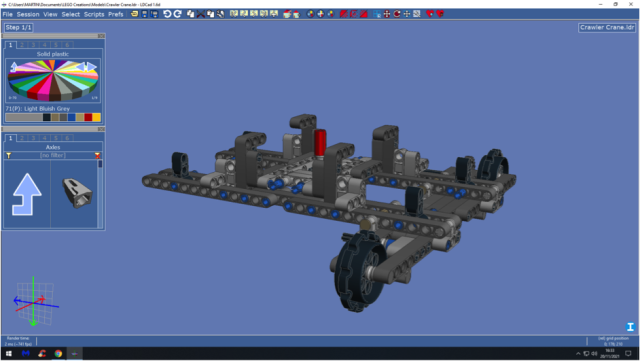Click the Step 1/1 indicator button

pos(18,27)
